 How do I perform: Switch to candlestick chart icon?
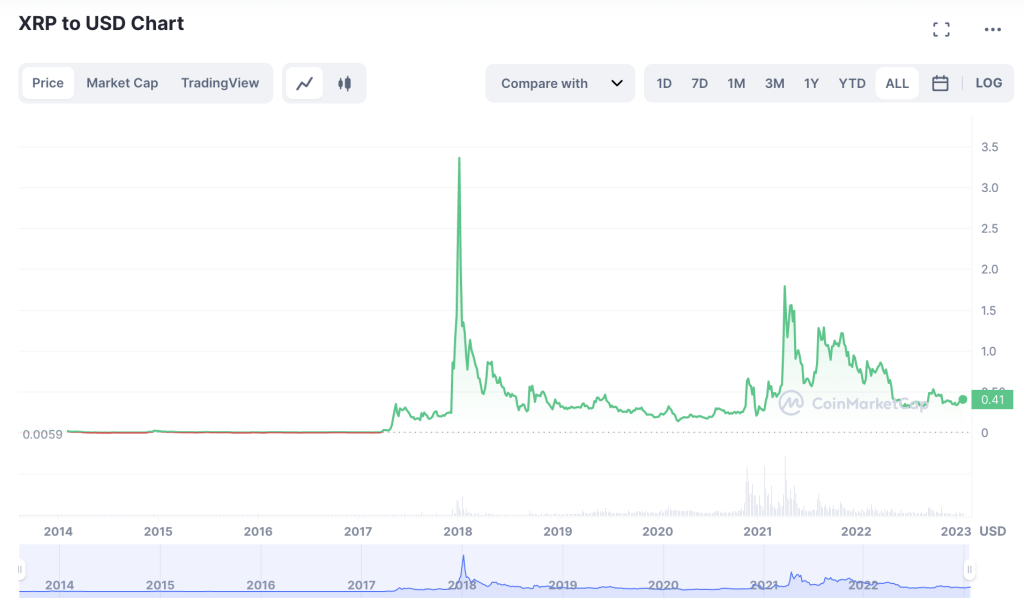point(345,84)
